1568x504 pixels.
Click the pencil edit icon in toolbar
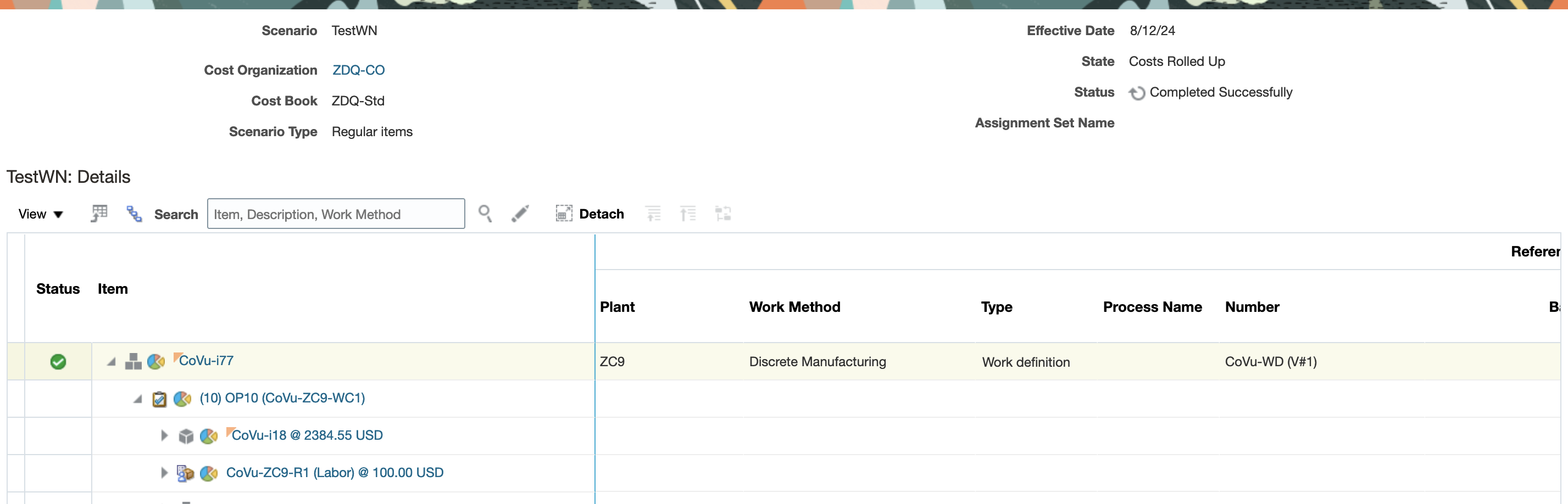click(520, 214)
